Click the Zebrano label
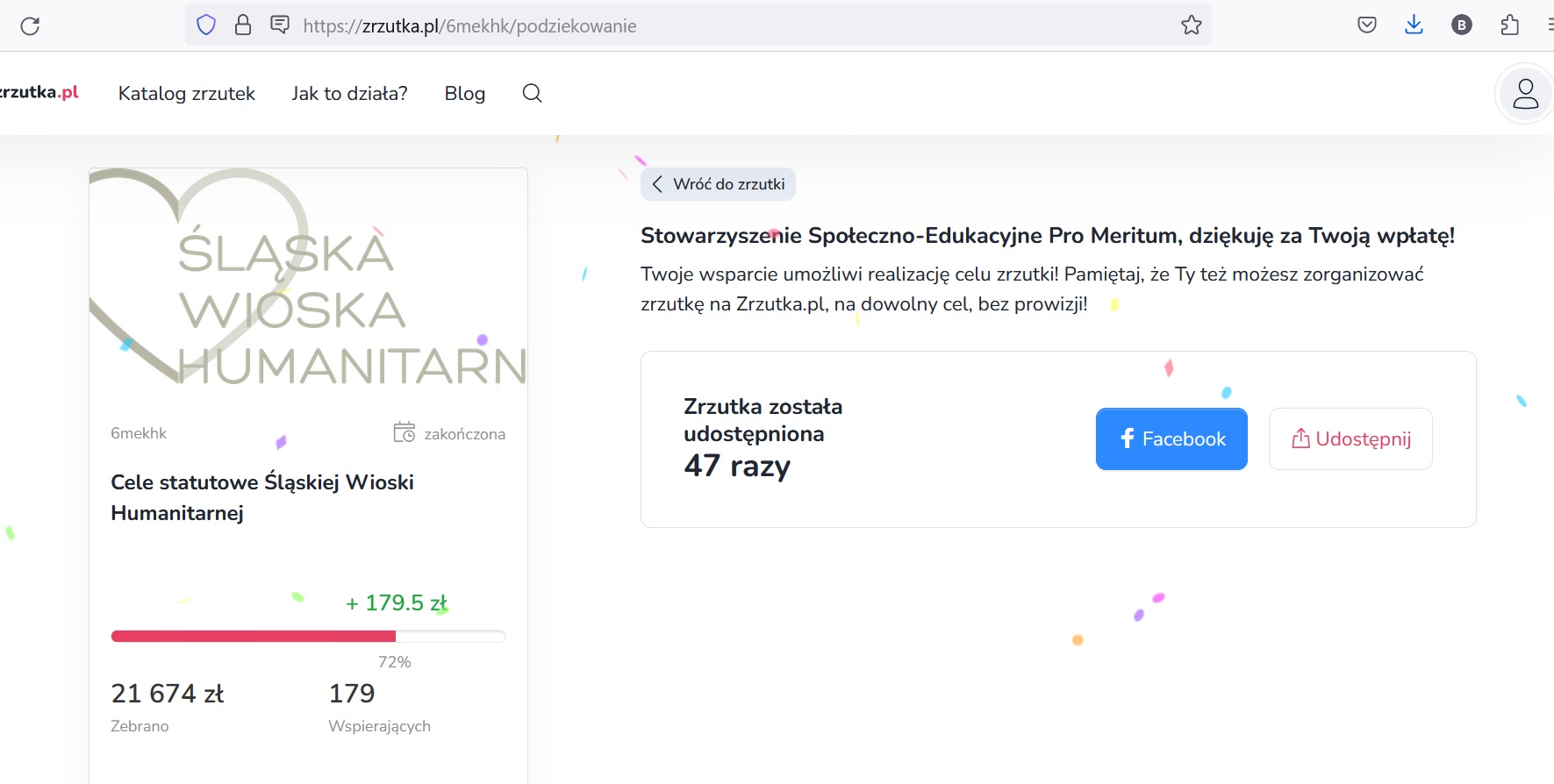Viewport: 1554px width, 784px height. coord(140,726)
